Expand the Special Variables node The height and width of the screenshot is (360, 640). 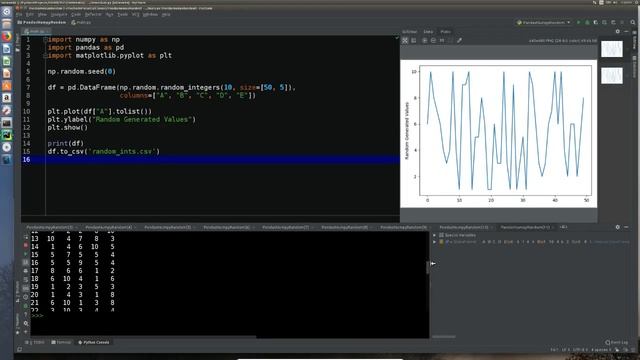(x=435, y=235)
